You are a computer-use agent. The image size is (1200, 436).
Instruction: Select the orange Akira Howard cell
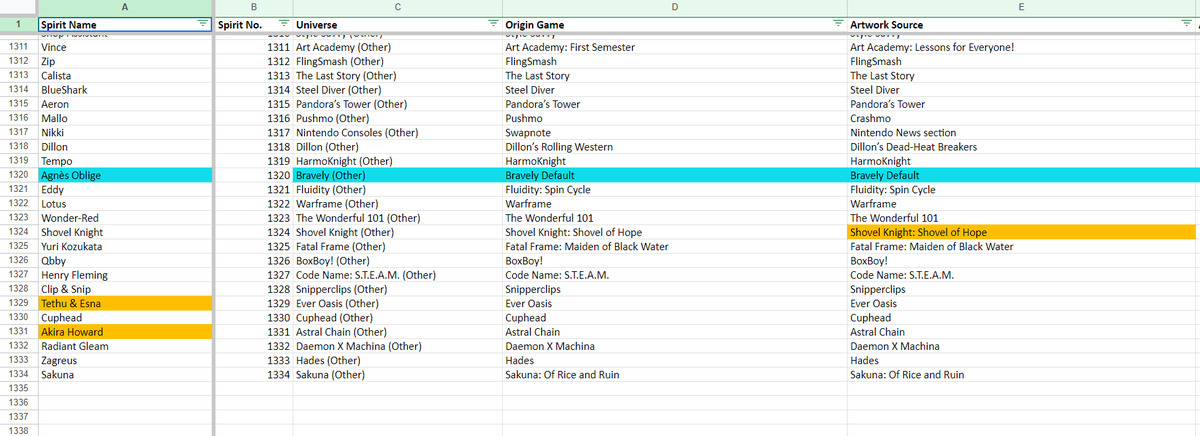pyautogui.click(x=124, y=331)
